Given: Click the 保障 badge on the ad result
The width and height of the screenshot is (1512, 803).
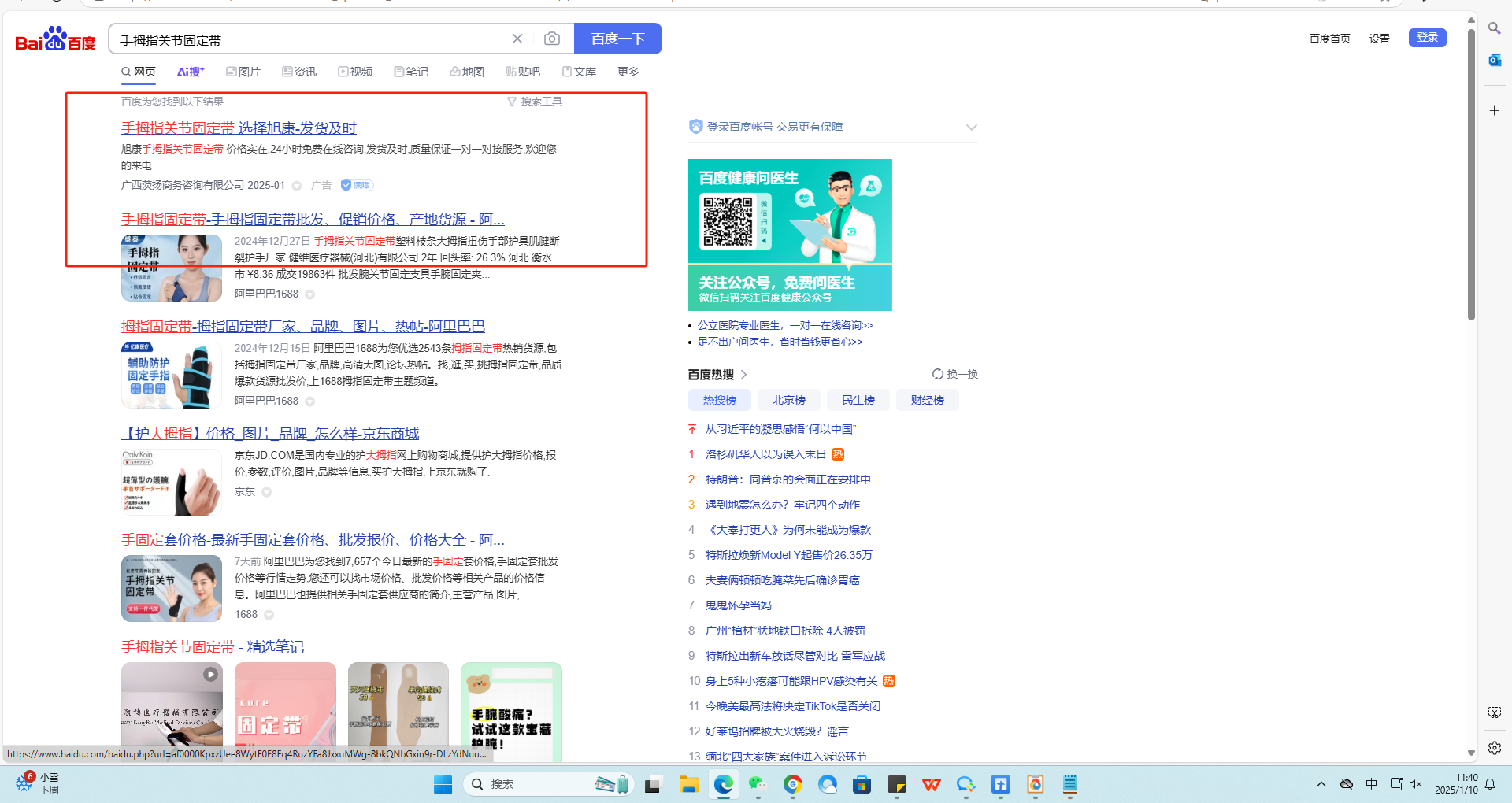Looking at the screenshot, I should tap(357, 186).
